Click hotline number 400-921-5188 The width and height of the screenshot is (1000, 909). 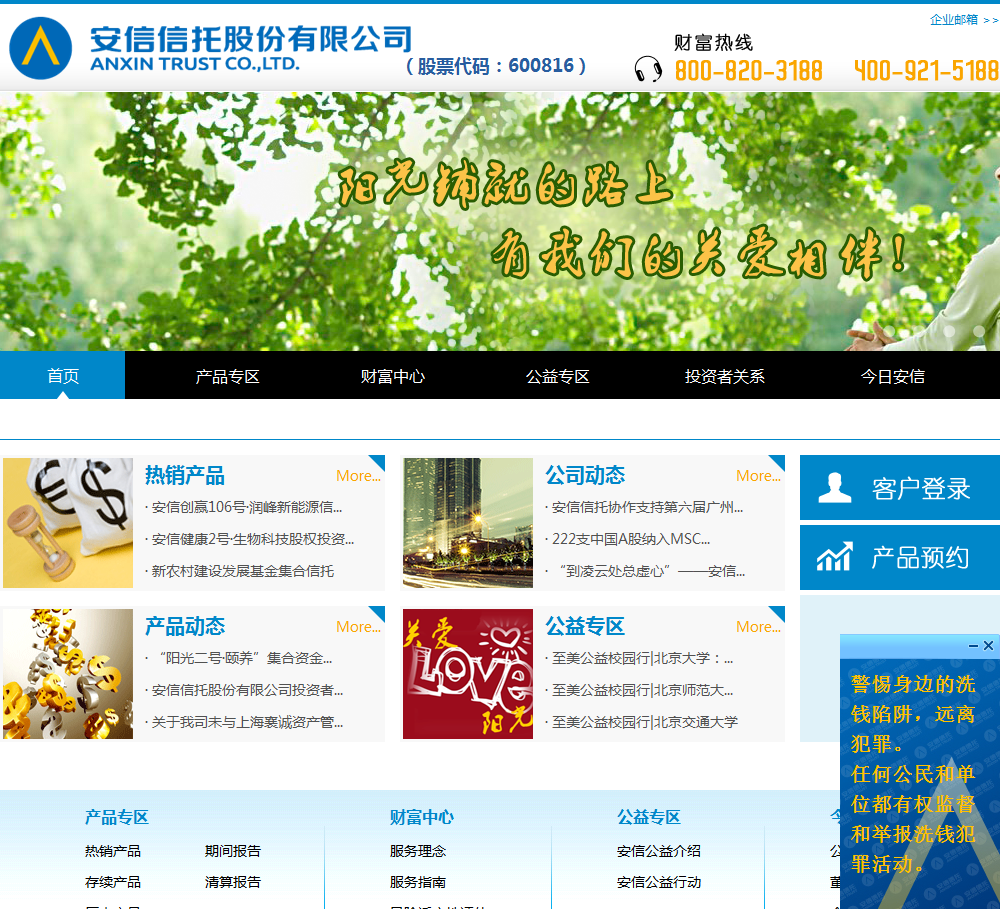click(x=926, y=71)
